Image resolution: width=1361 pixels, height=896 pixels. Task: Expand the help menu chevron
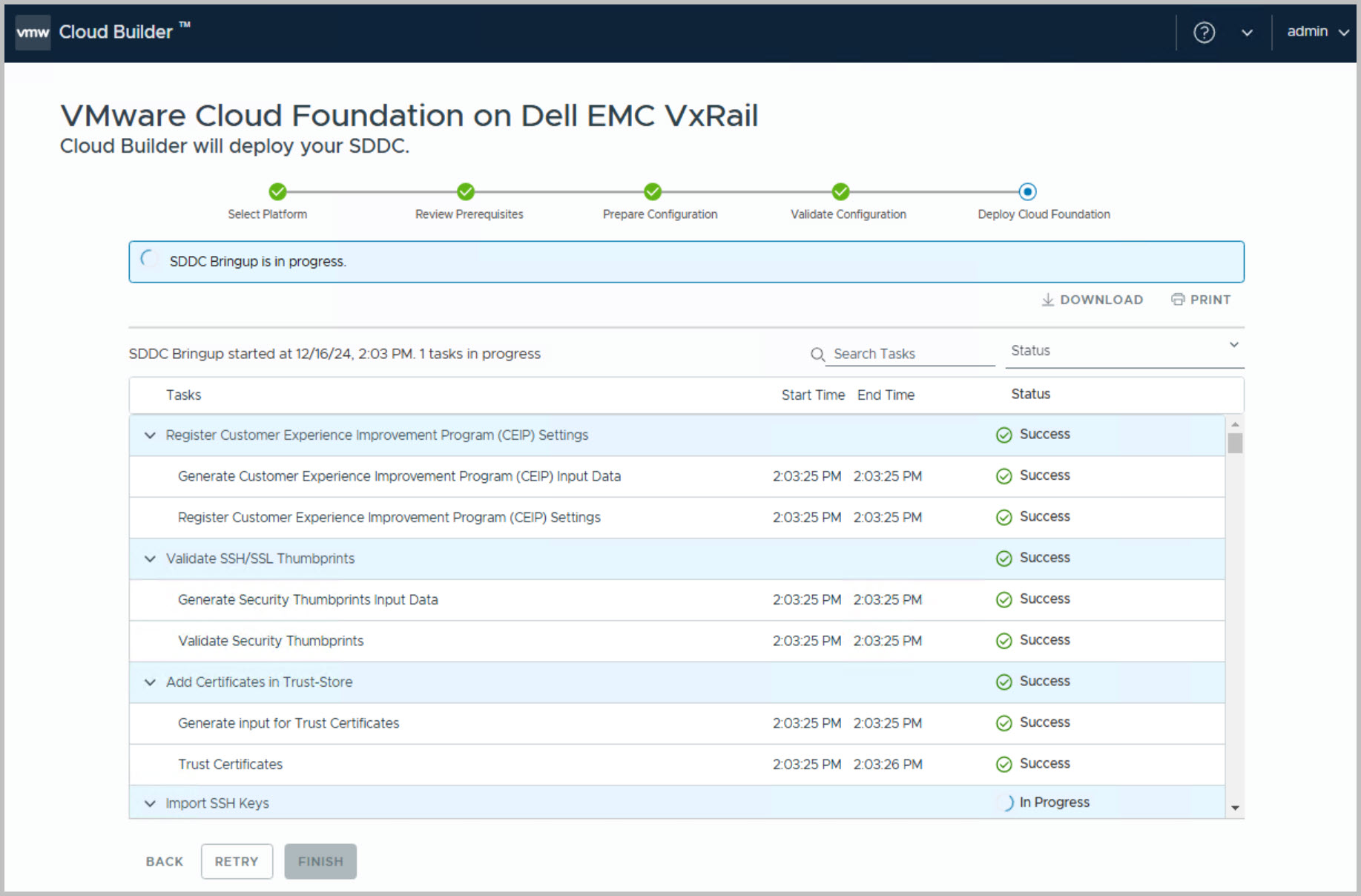pyautogui.click(x=1247, y=33)
